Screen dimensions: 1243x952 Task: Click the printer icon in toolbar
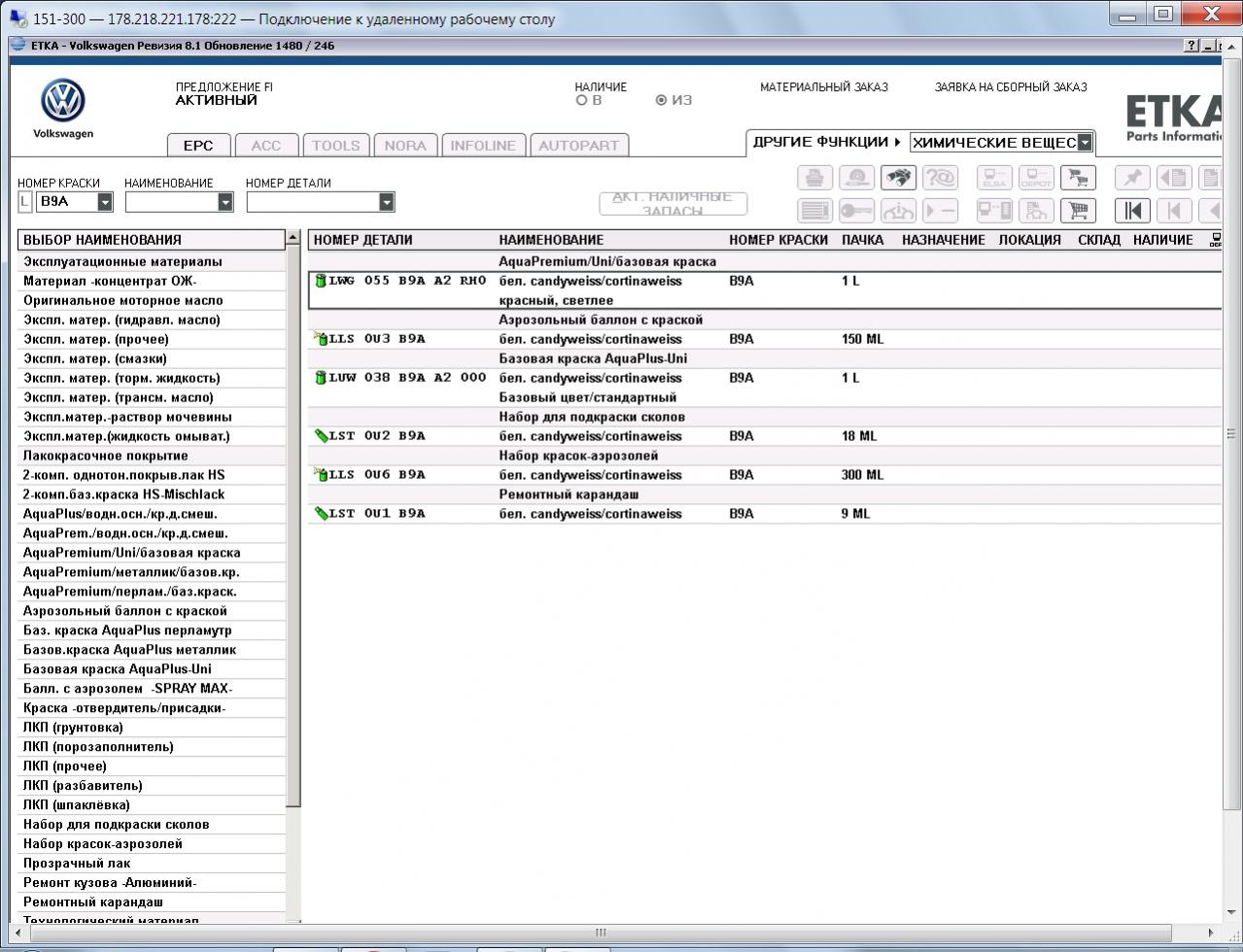click(x=814, y=178)
